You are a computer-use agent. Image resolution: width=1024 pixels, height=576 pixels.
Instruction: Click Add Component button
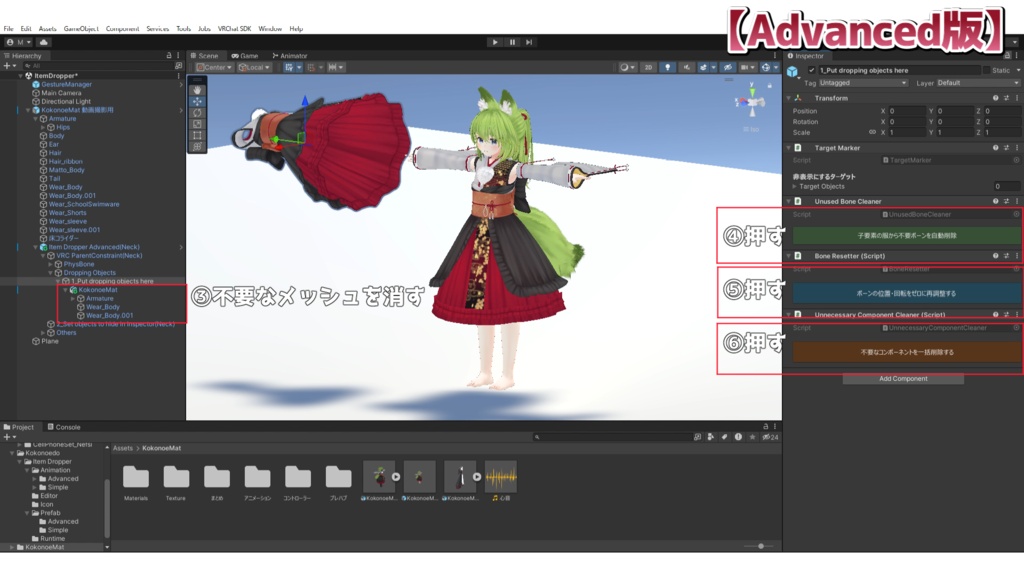[x=903, y=379]
